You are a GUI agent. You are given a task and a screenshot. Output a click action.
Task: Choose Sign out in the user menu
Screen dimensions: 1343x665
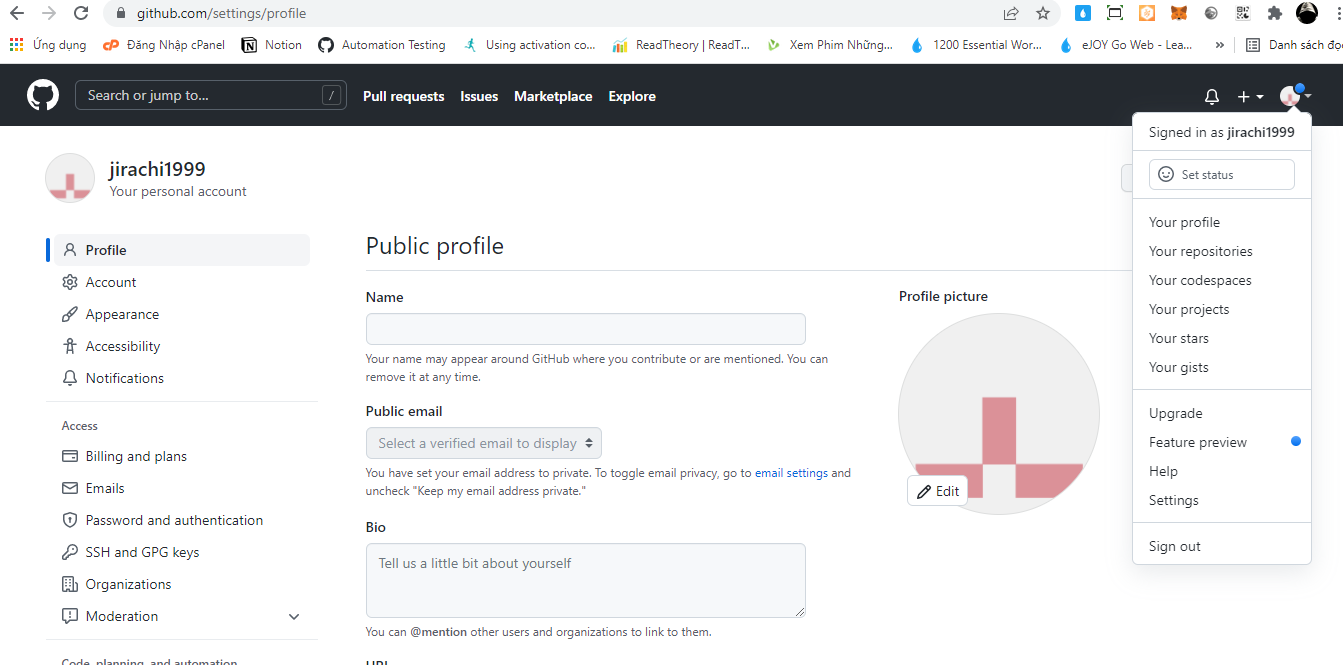1175,546
